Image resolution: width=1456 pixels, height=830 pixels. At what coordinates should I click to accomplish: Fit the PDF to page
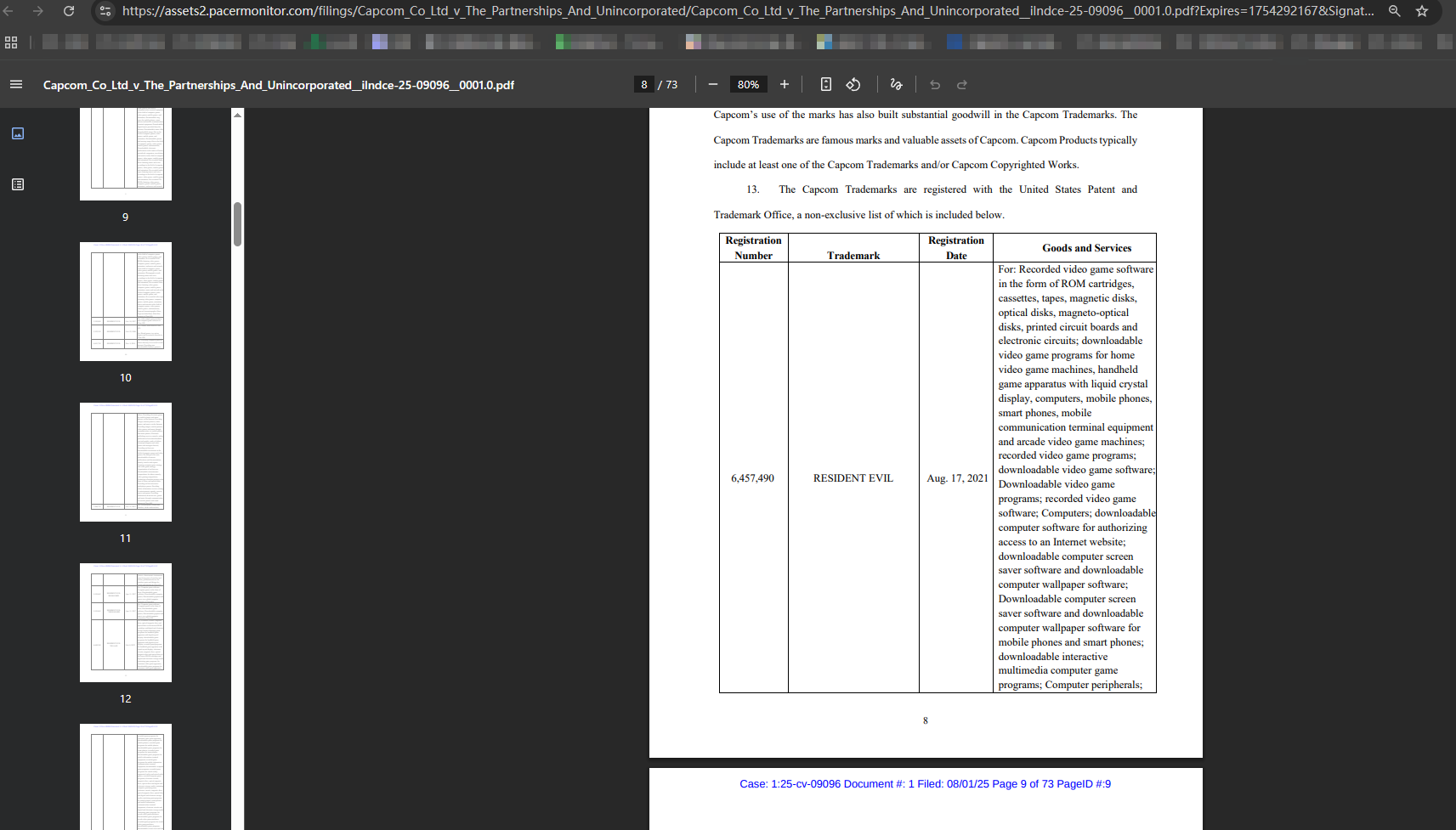click(x=826, y=84)
